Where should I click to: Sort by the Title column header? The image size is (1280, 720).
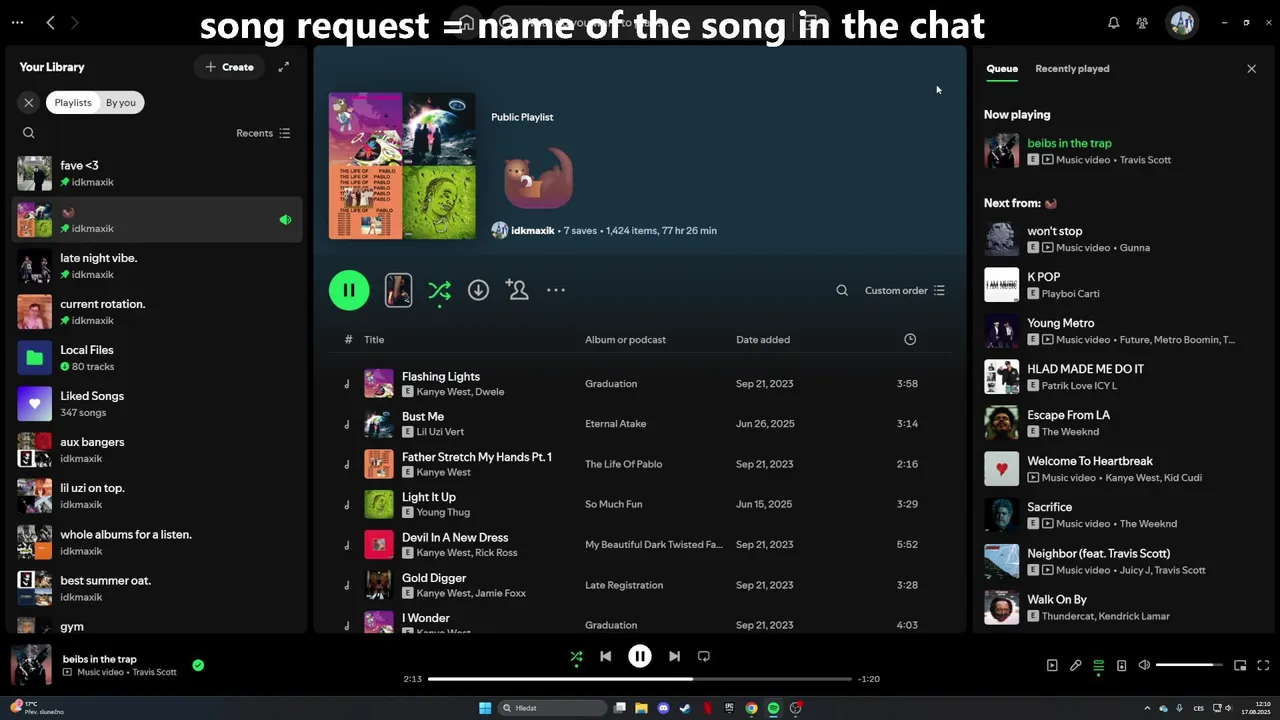point(374,340)
